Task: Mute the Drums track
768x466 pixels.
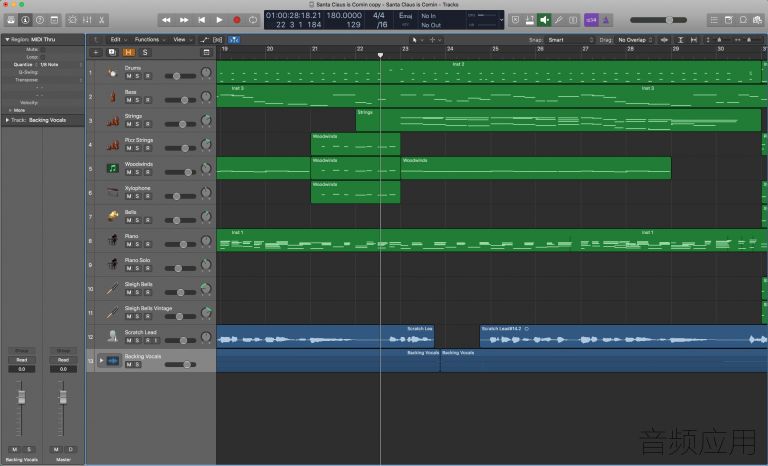Action: point(129,76)
